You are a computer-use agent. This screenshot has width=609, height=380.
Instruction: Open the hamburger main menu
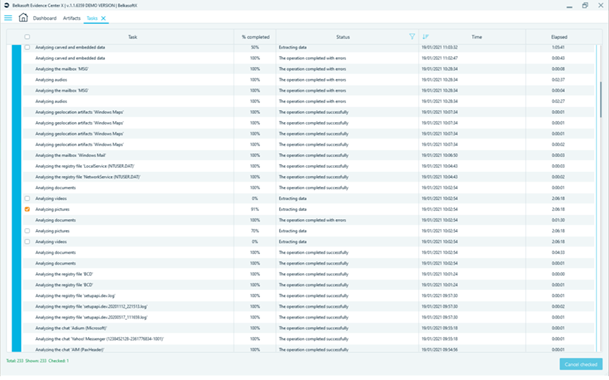coord(8,18)
